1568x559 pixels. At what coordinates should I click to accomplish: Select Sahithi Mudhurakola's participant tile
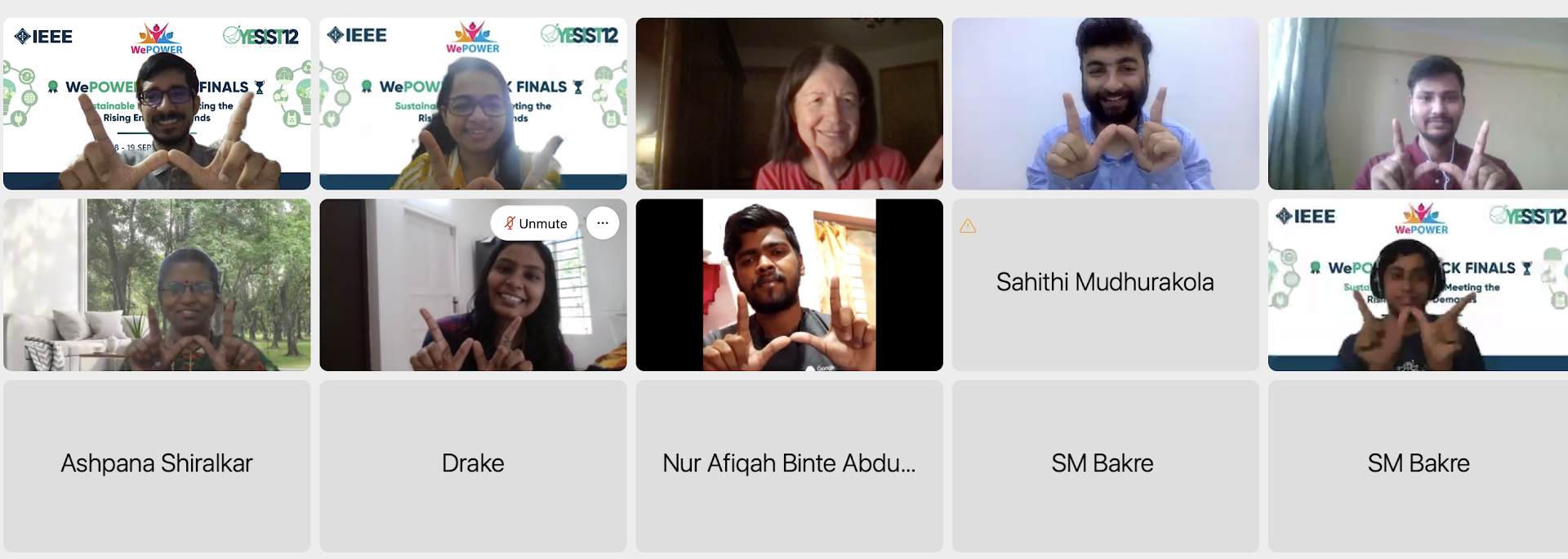tap(1105, 285)
